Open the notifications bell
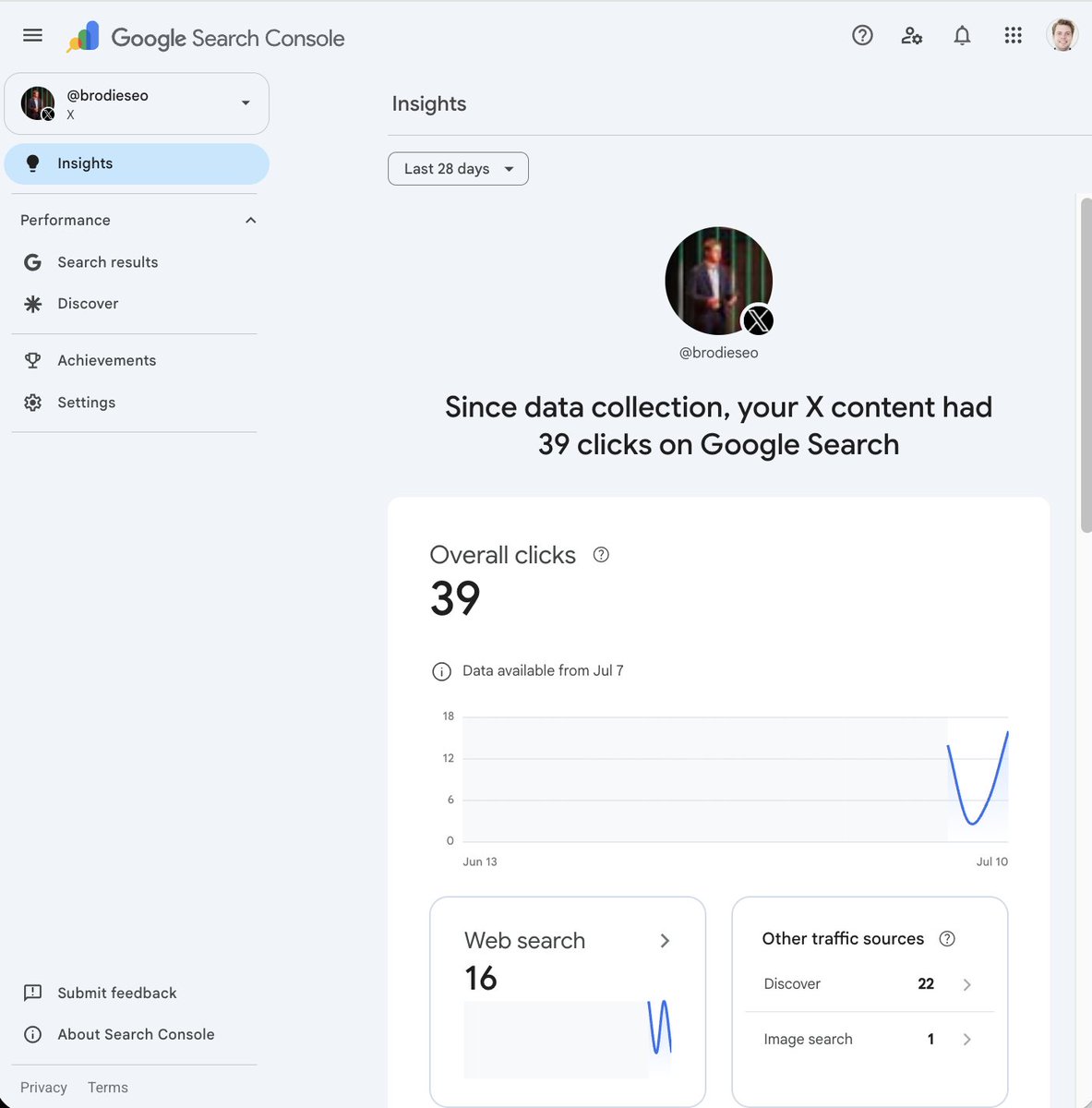Image resolution: width=1092 pixels, height=1108 pixels. point(962,35)
